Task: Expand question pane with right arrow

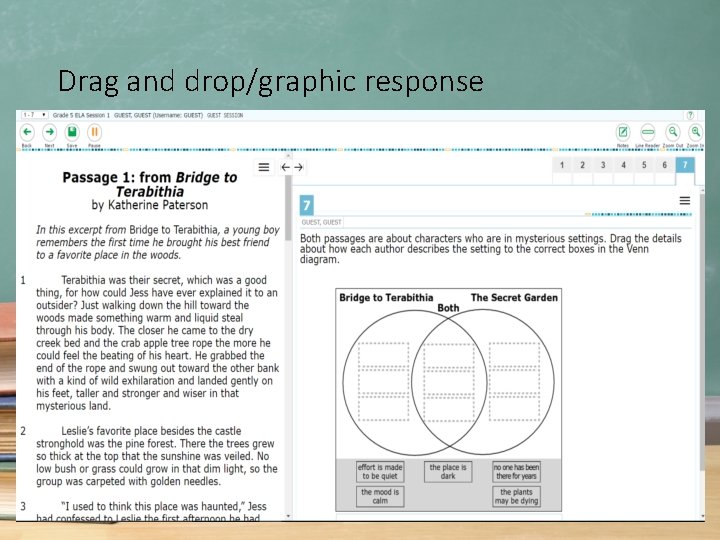Action: tap(298, 167)
